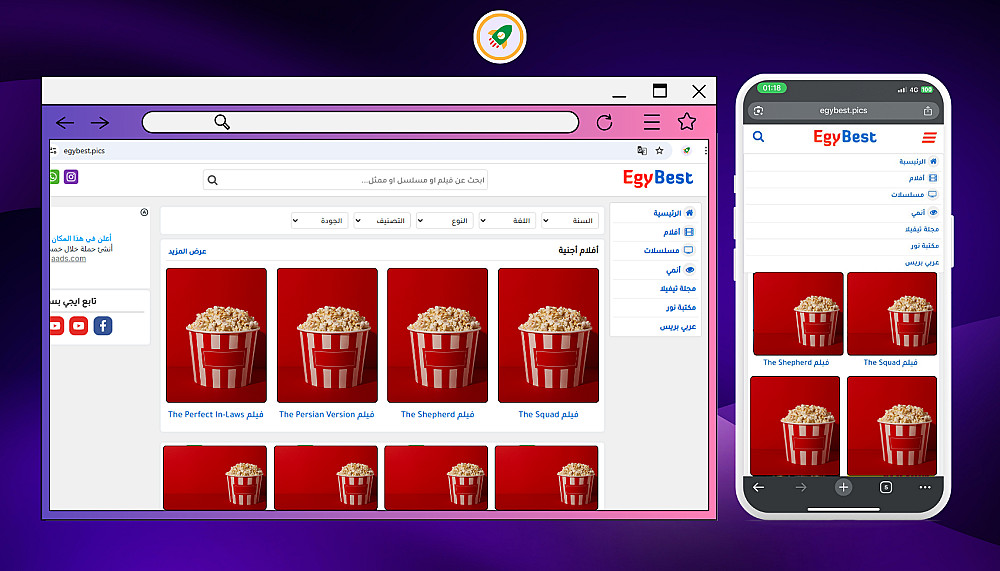Image resolution: width=1000 pixels, height=571 pixels.
Task: Open the purple Instagram icon on desktop site
Action: click(x=71, y=177)
